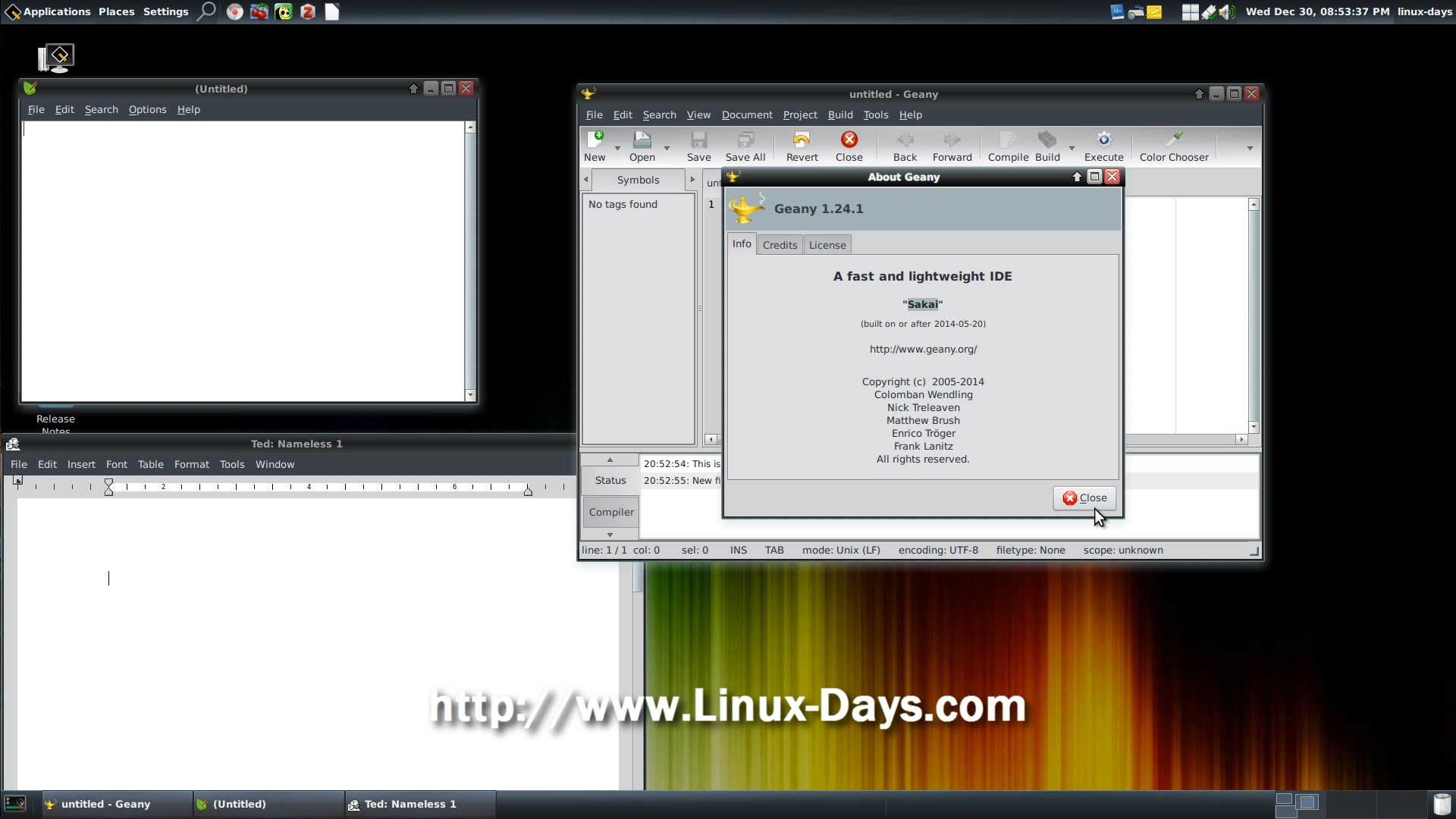The width and height of the screenshot is (1456, 819).
Task: Switch to the License tab in About Geany
Action: (x=827, y=245)
